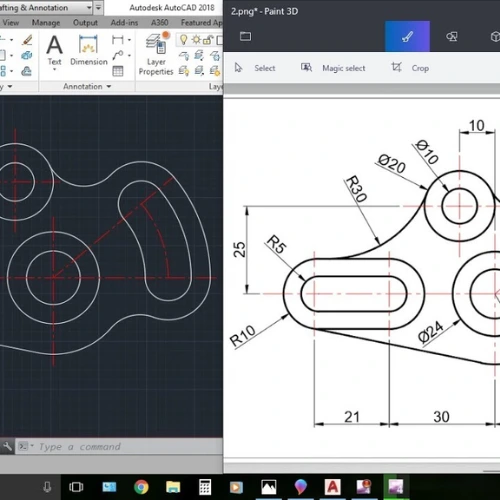This screenshot has height=500, width=500.
Task: Toggle the layer On/Off lightbulb icon
Action: [x=183, y=40]
